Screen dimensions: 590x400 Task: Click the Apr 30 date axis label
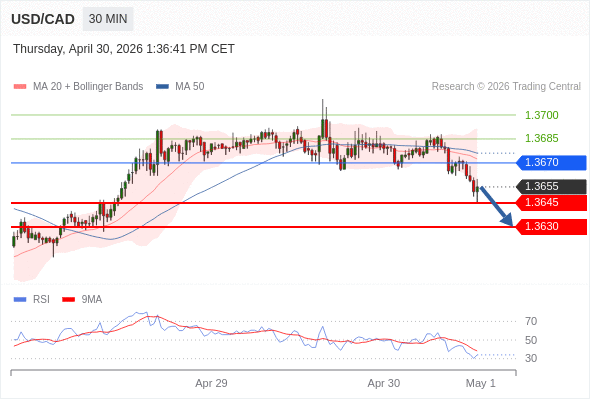pyautogui.click(x=383, y=383)
